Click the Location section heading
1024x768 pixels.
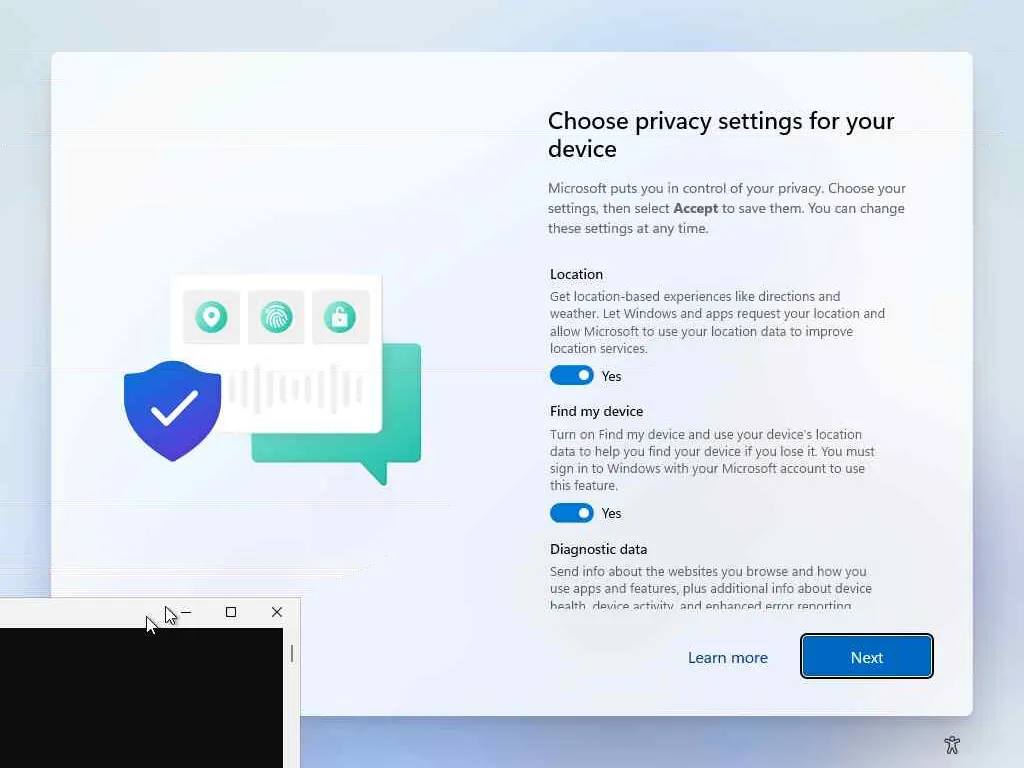point(576,274)
